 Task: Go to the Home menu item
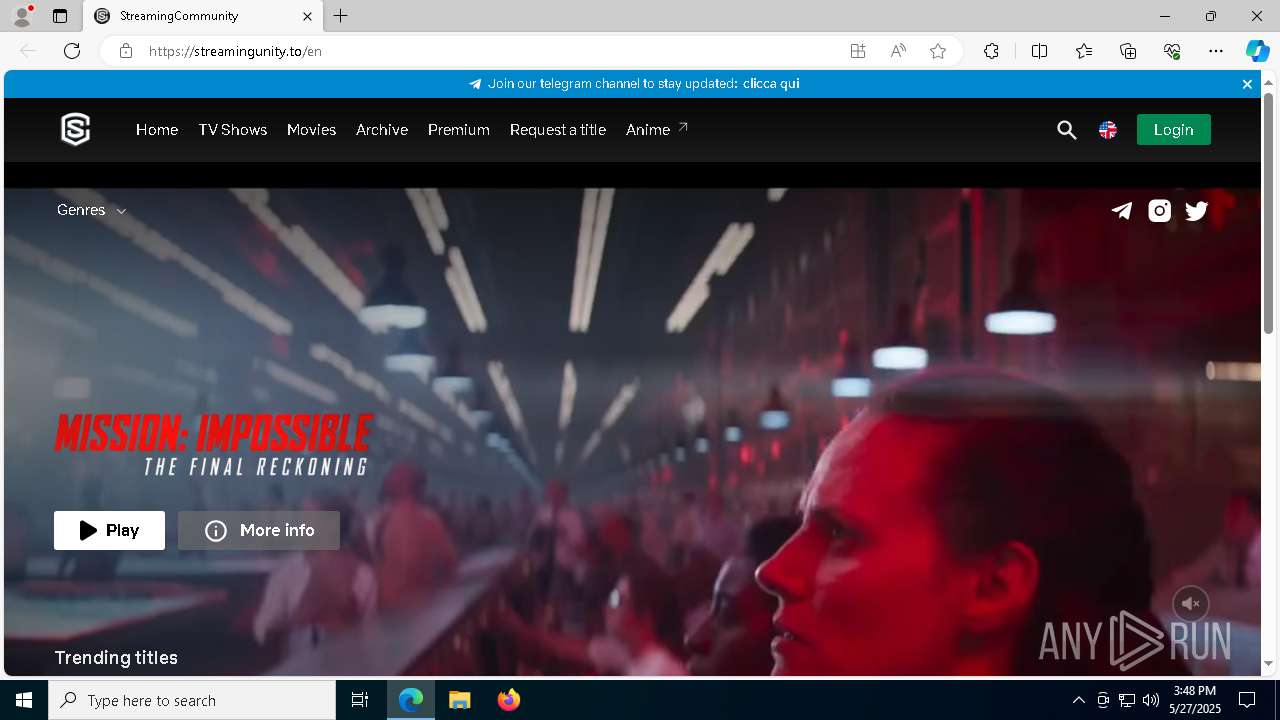point(157,130)
